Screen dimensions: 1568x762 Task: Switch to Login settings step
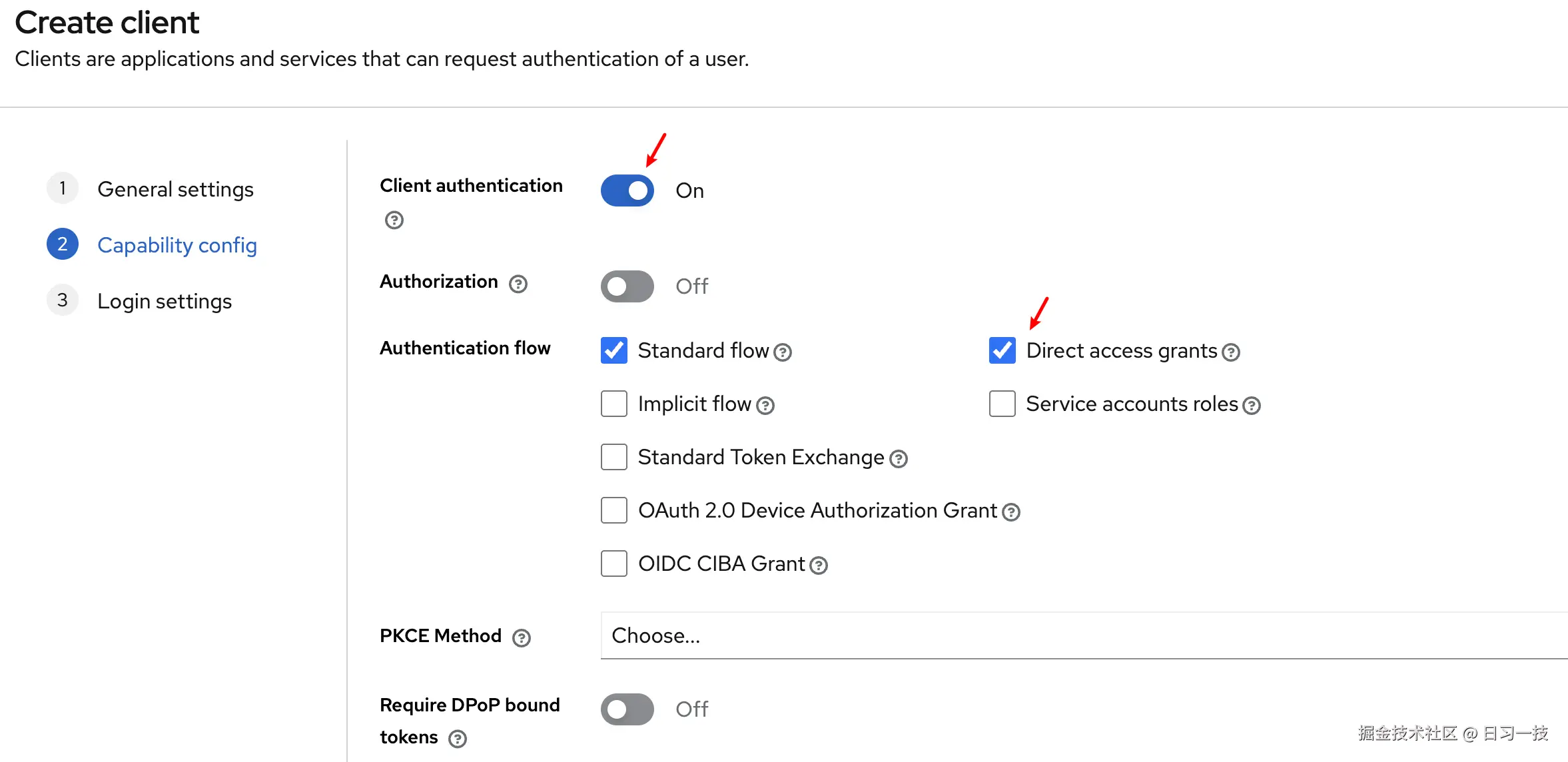point(164,301)
